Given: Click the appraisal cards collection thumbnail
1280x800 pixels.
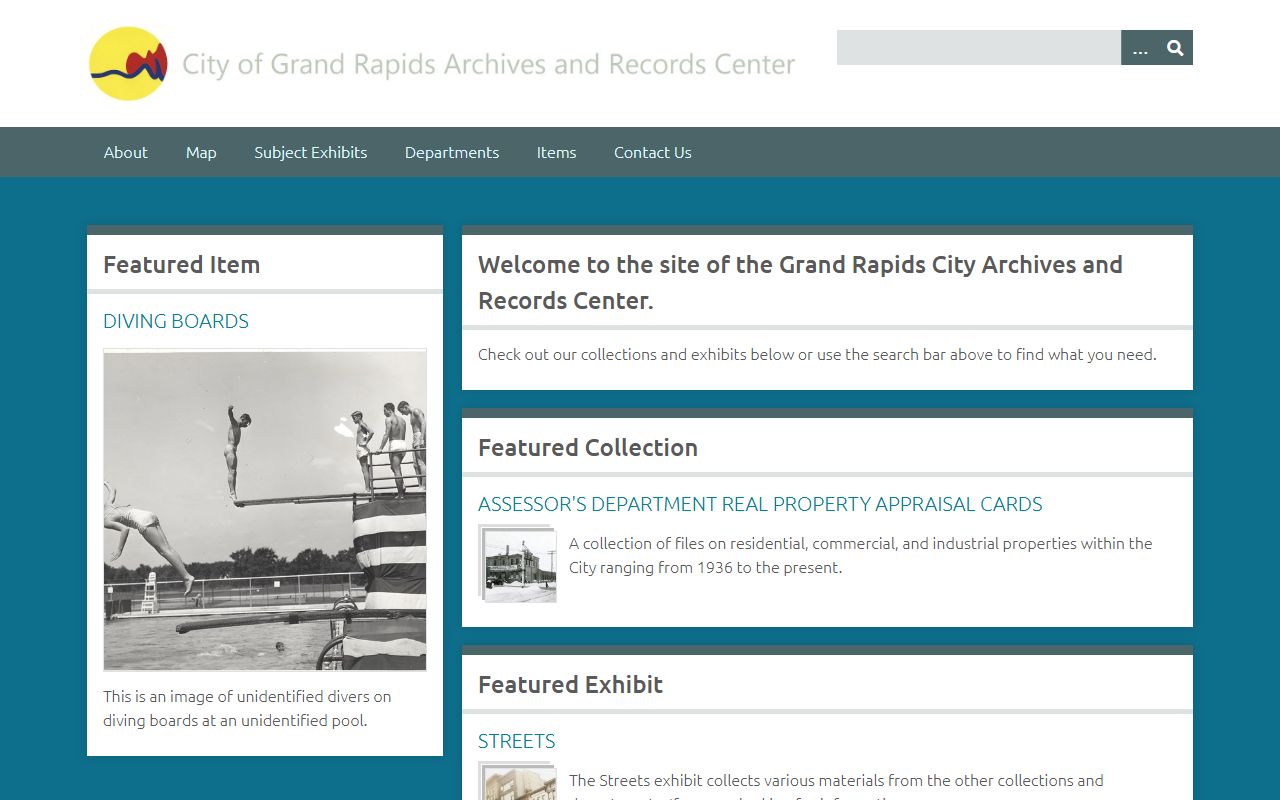Looking at the screenshot, I should (x=518, y=564).
